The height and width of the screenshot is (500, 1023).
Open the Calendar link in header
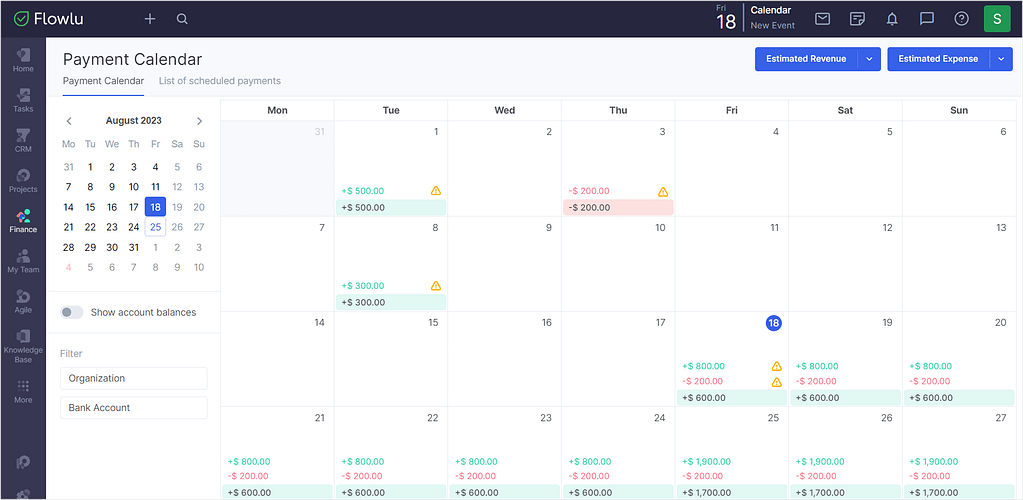point(771,10)
